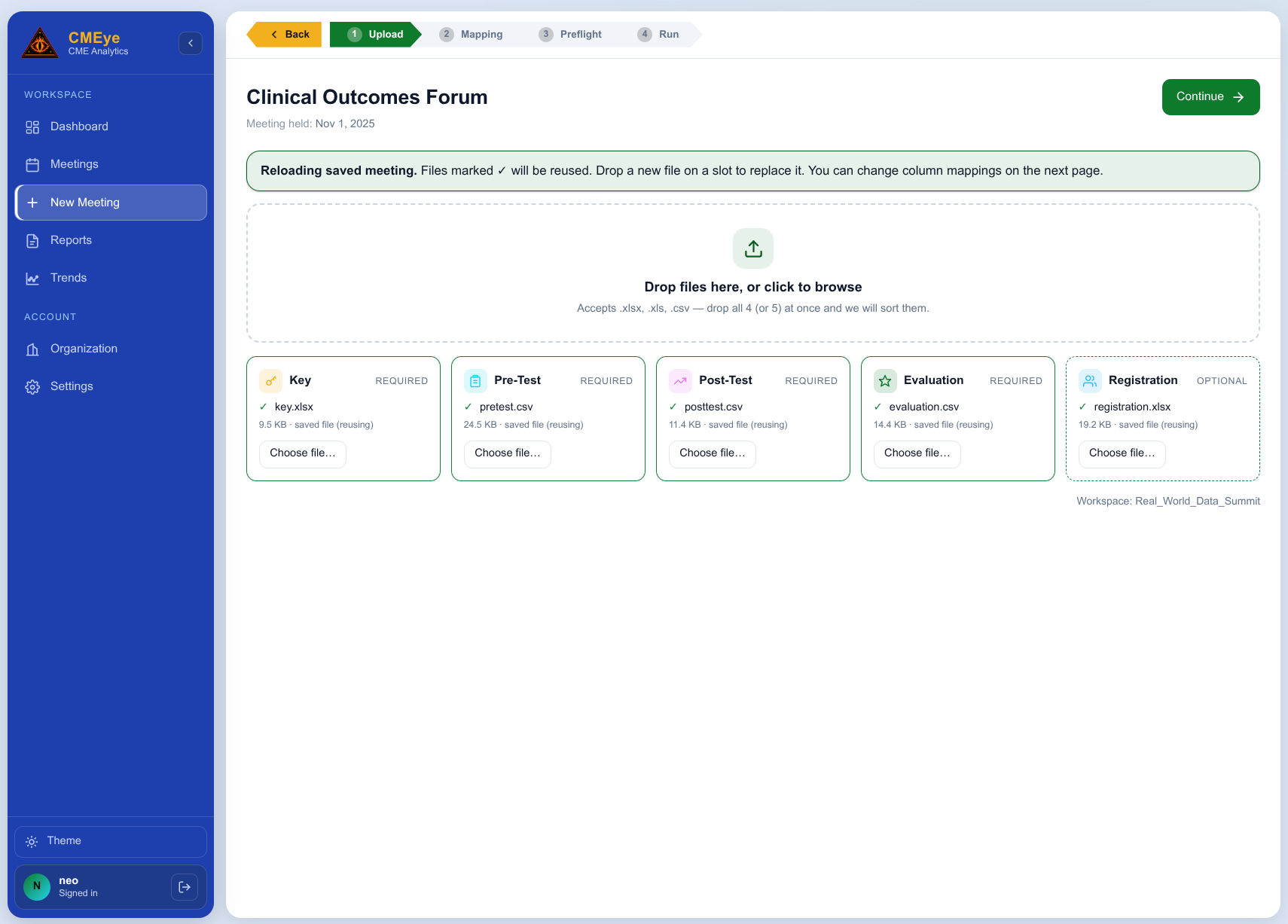Click the 24.5 KB saved file text
This screenshot has height=924, width=1288.
coord(523,425)
